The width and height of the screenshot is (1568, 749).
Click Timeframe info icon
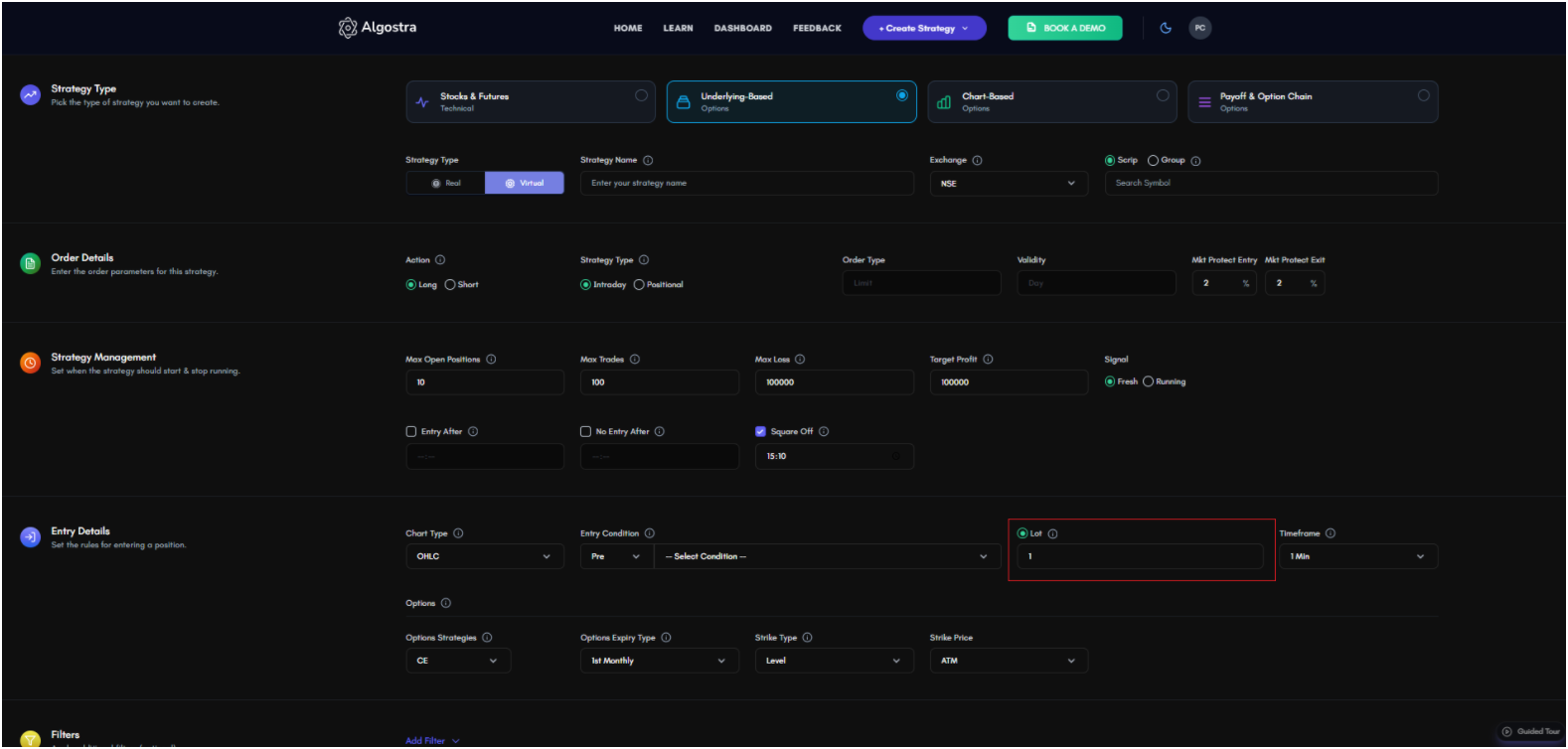(x=1331, y=533)
